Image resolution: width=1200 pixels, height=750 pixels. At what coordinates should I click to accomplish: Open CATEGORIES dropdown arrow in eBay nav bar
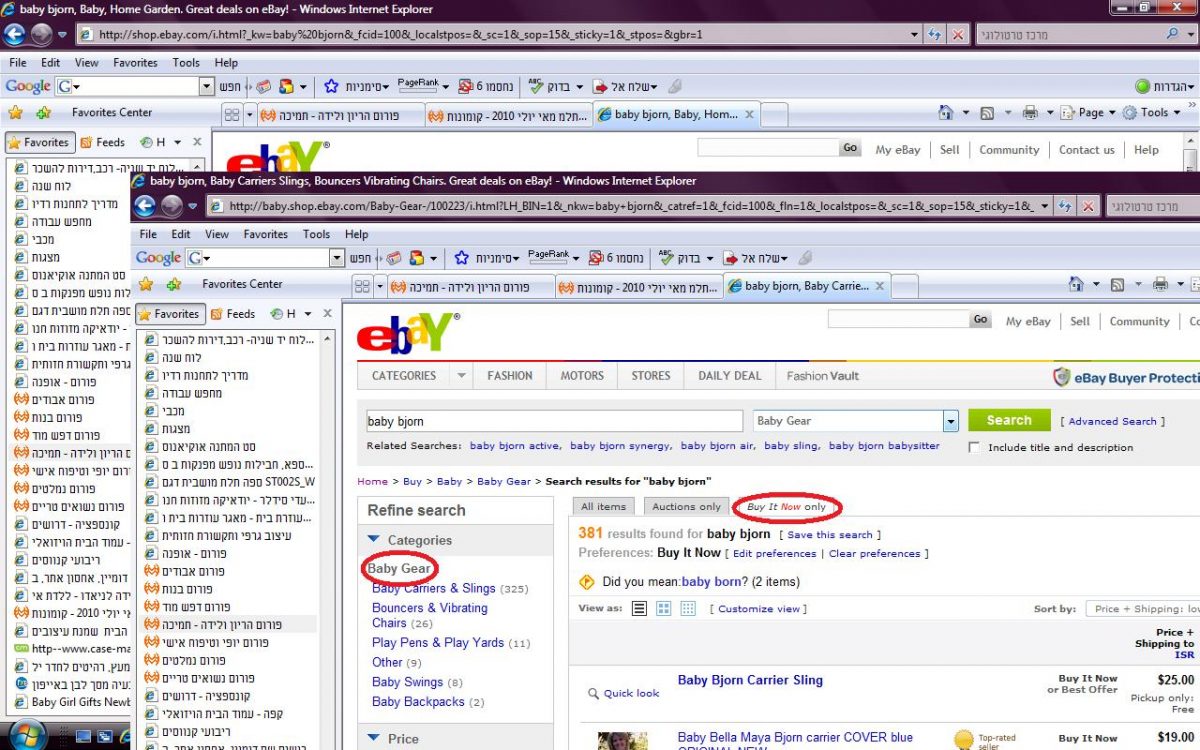pos(461,376)
